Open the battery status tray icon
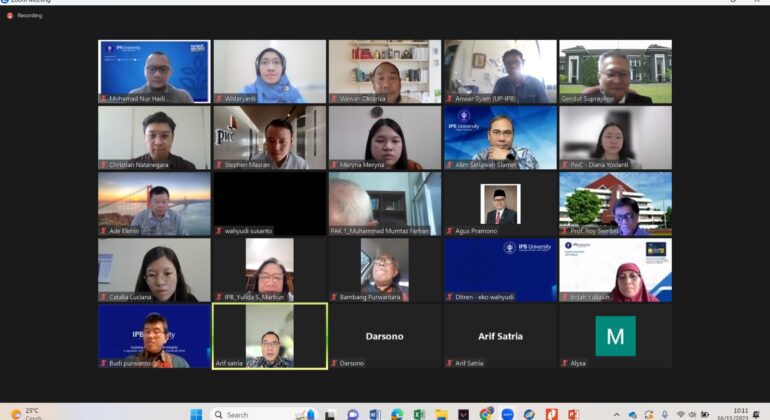The width and height of the screenshot is (770, 420). coord(705,415)
